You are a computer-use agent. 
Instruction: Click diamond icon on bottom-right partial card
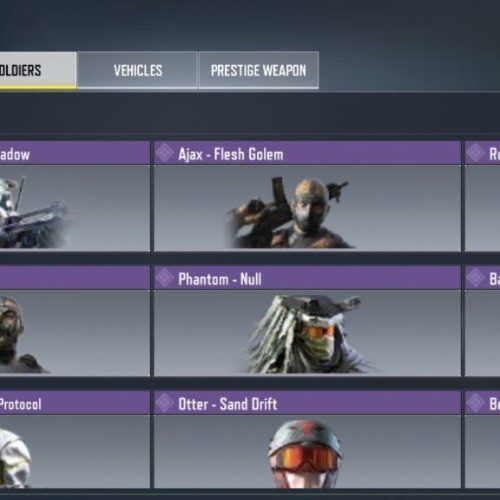pos(475,403)
